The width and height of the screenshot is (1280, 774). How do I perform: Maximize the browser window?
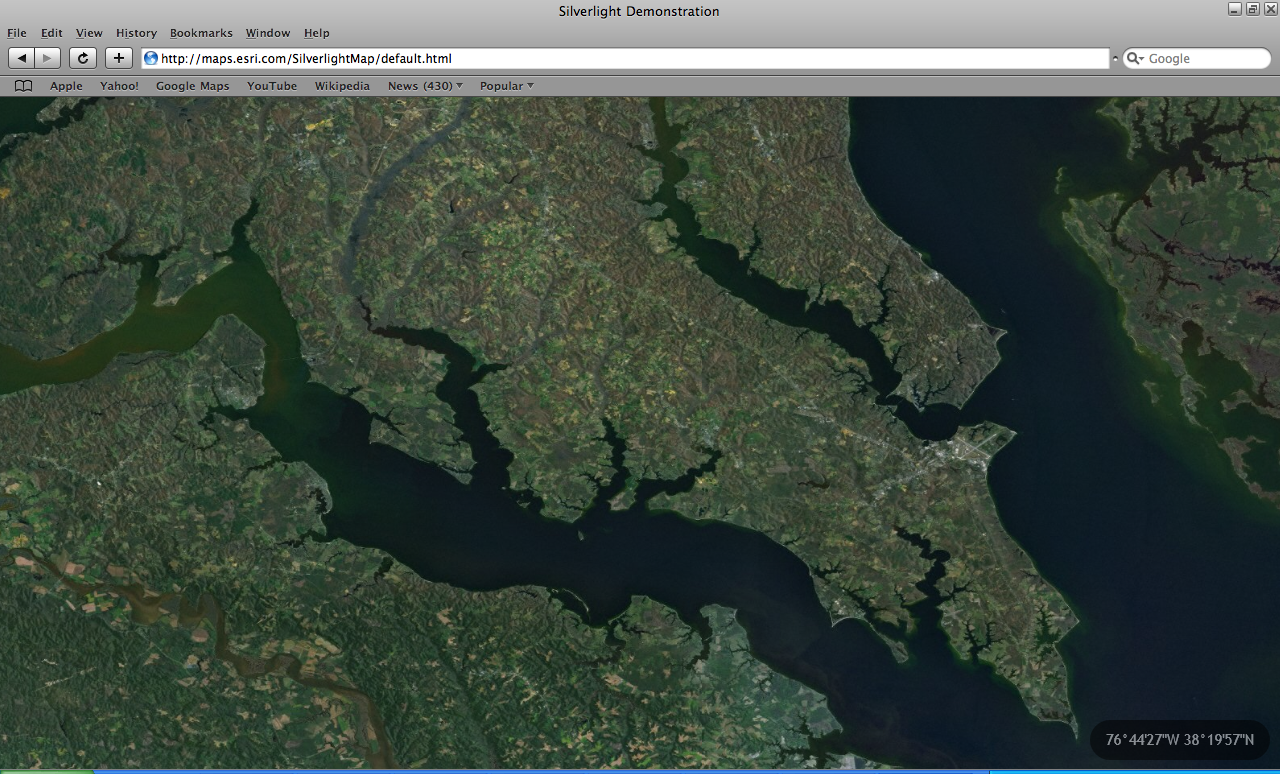1252,9
